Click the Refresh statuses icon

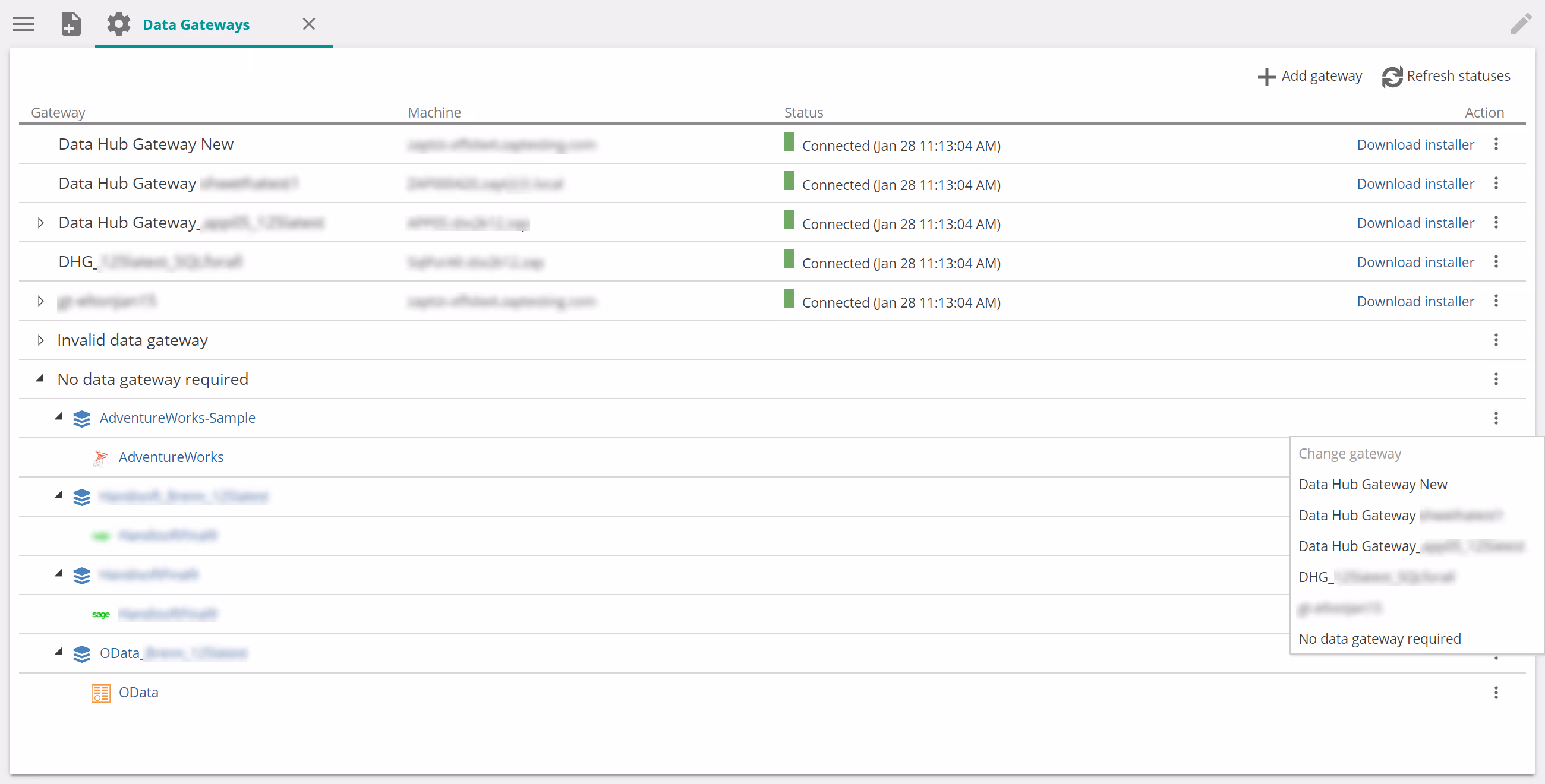point(1392,77)
